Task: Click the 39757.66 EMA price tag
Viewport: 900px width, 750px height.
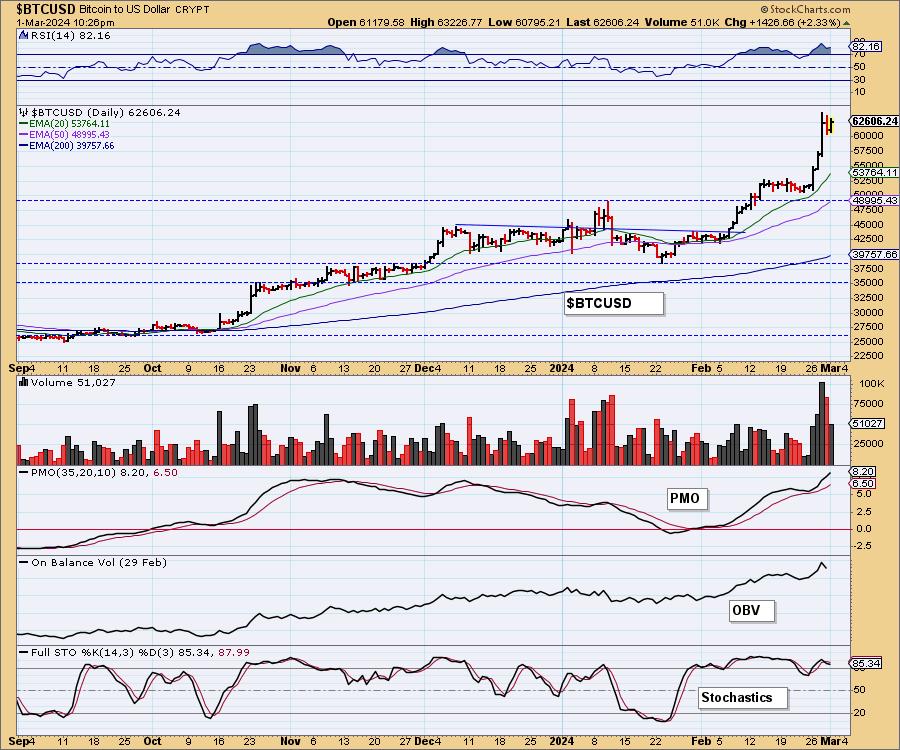Action: pyautogui.click(x=874, y=254)
